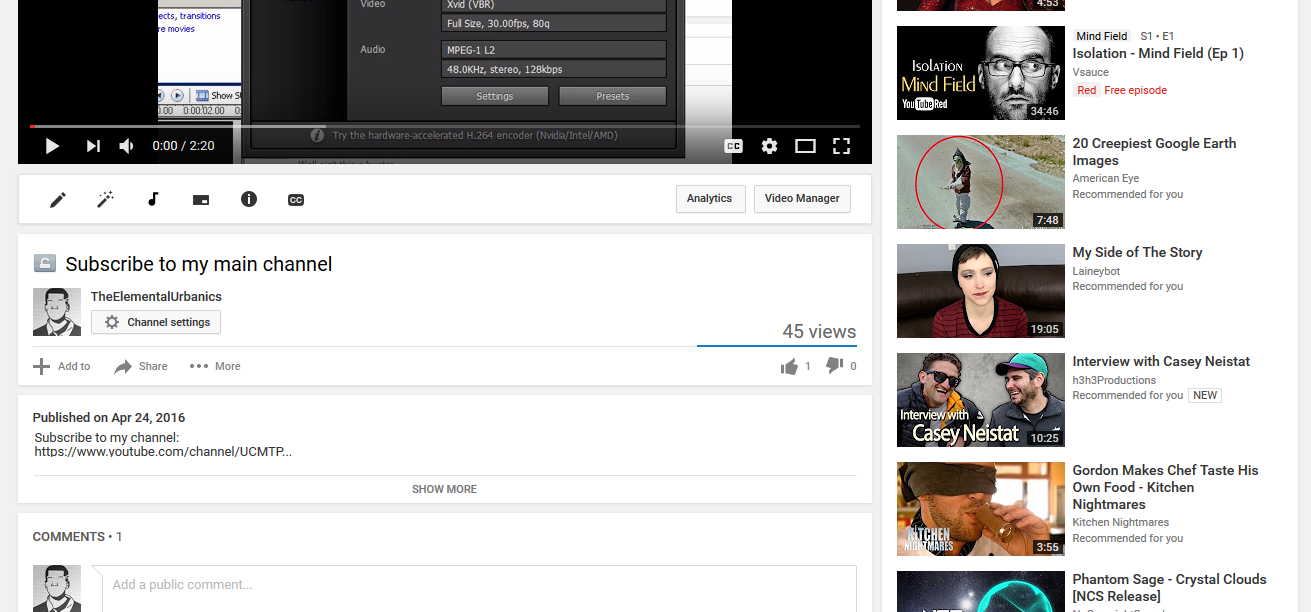Open the video info editor pencil
The height and width of the screenshot is (612, 1311).
tap(58, 200)
